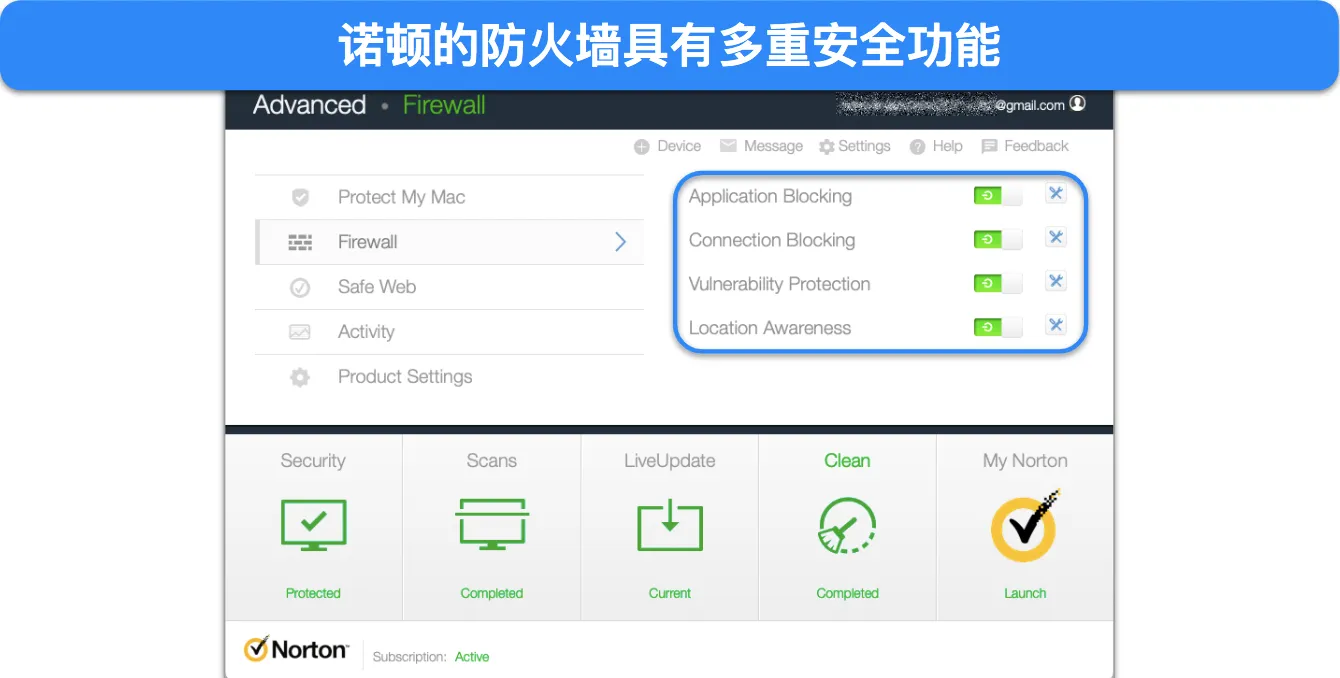Click Completed status under Clean
This screenshot has height=678, width=1340.
tap(847, 593)
